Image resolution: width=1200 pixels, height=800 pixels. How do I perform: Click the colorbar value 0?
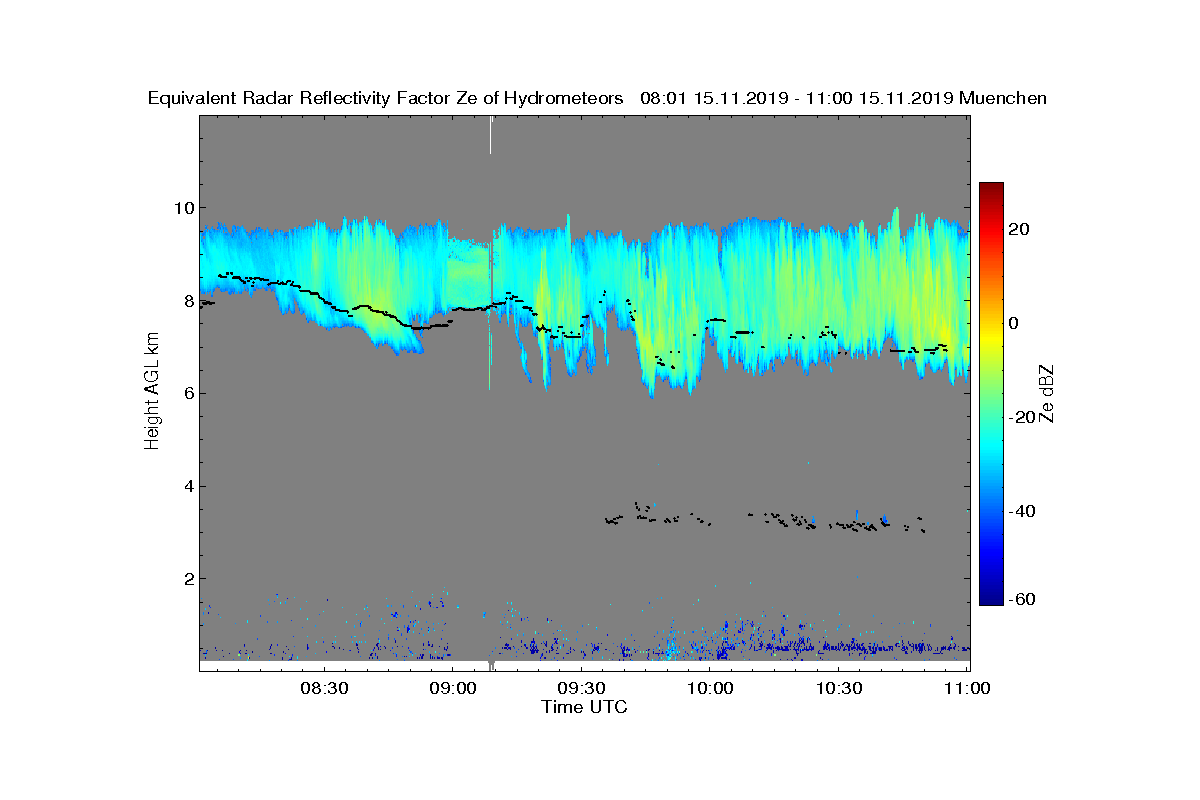[x=1015, y=323]
